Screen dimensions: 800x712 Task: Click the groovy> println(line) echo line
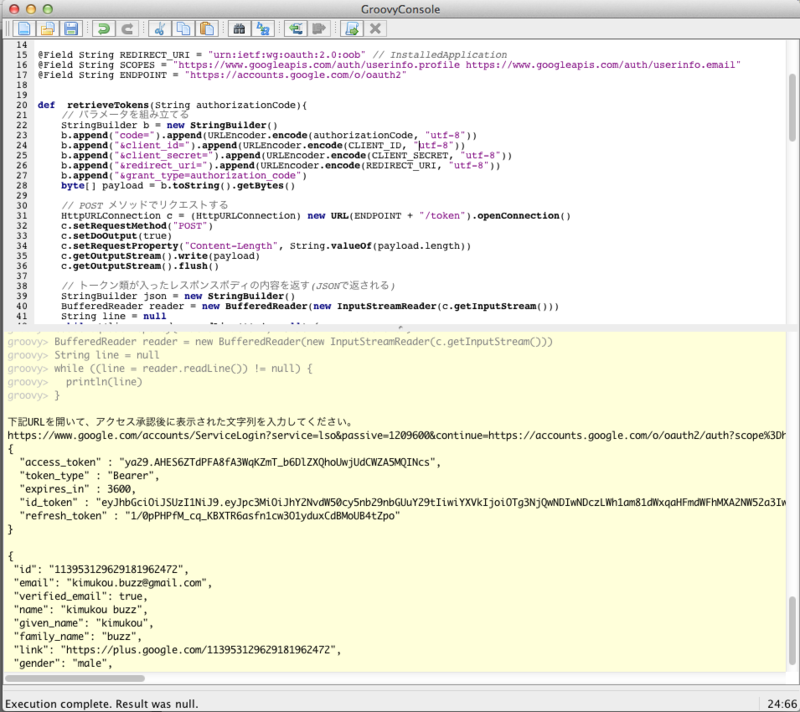75,382
